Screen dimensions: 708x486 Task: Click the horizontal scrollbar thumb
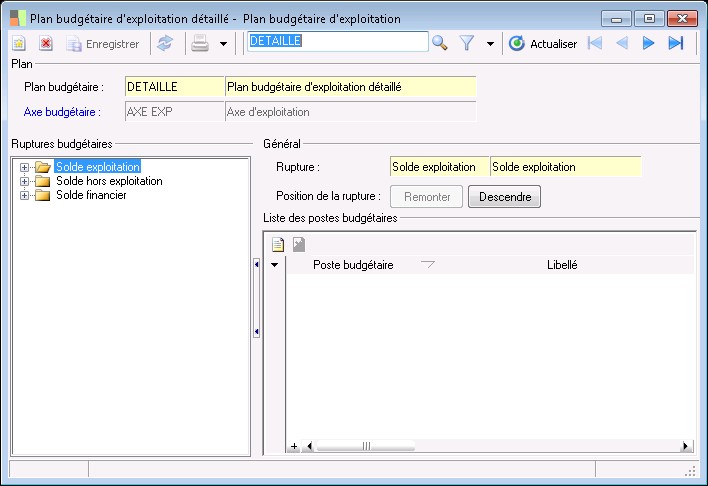pos(366,446)
